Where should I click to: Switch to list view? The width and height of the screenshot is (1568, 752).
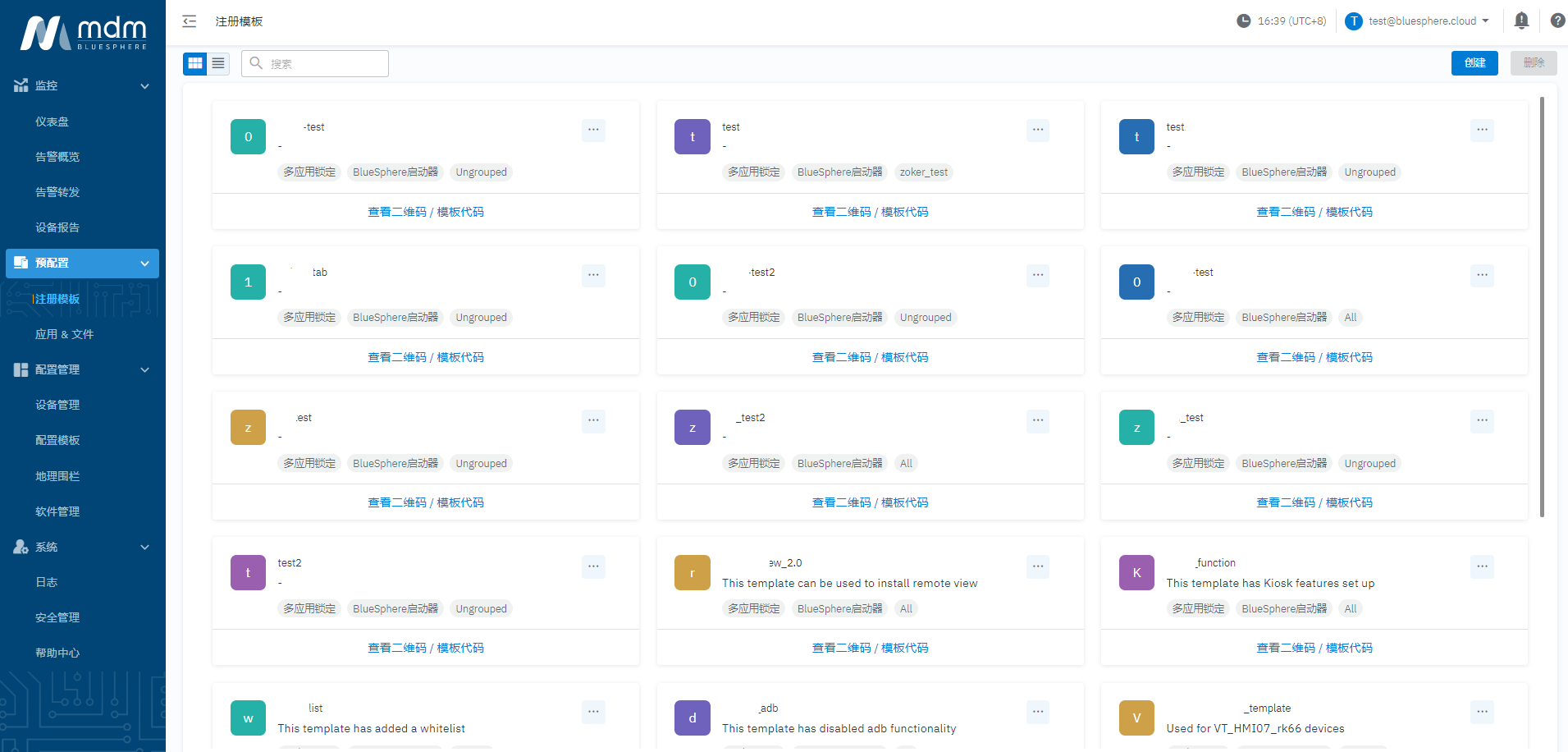click(x=218, y=63)
